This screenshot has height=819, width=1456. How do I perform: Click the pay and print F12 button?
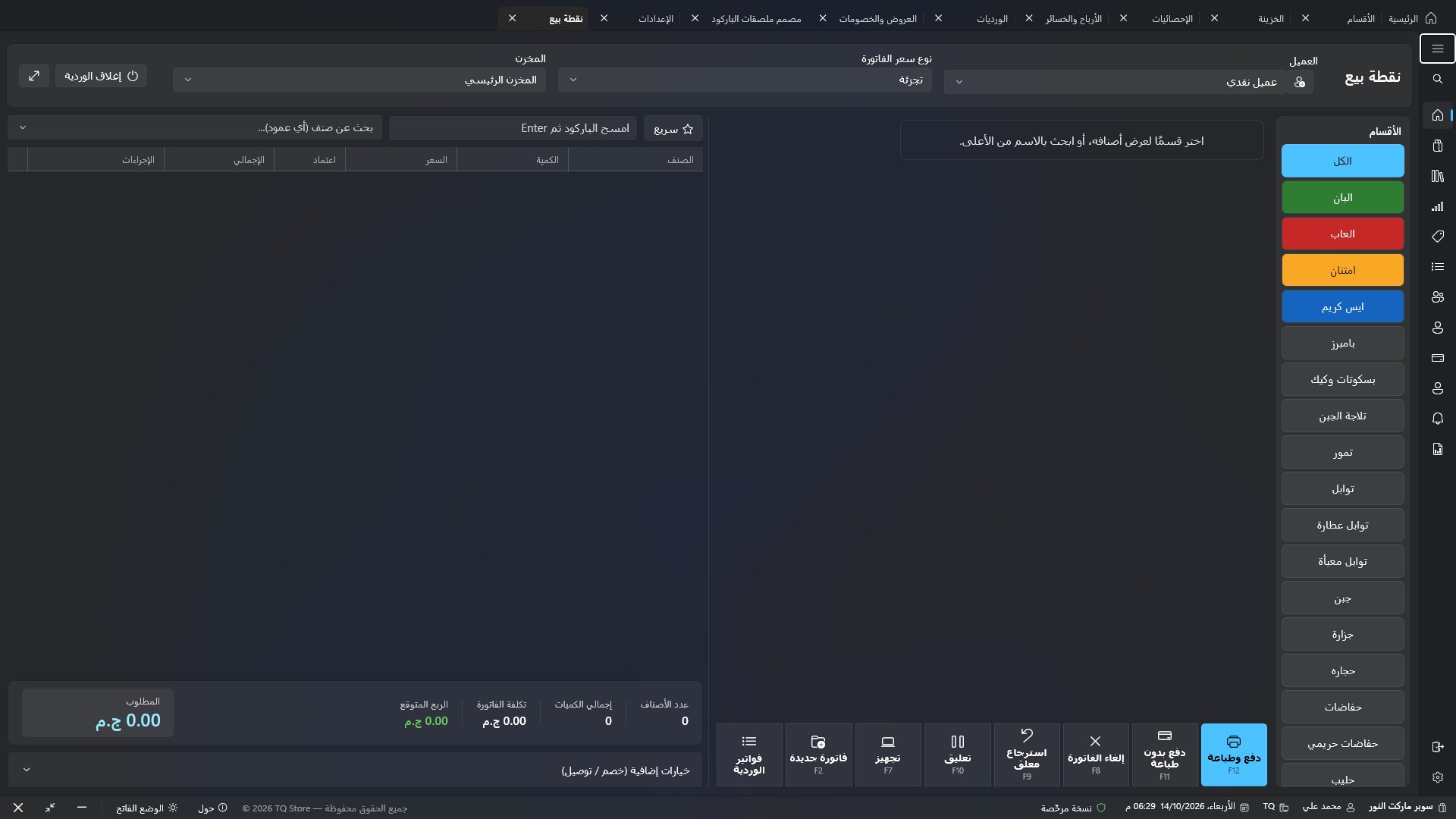tap(1234, 755)
